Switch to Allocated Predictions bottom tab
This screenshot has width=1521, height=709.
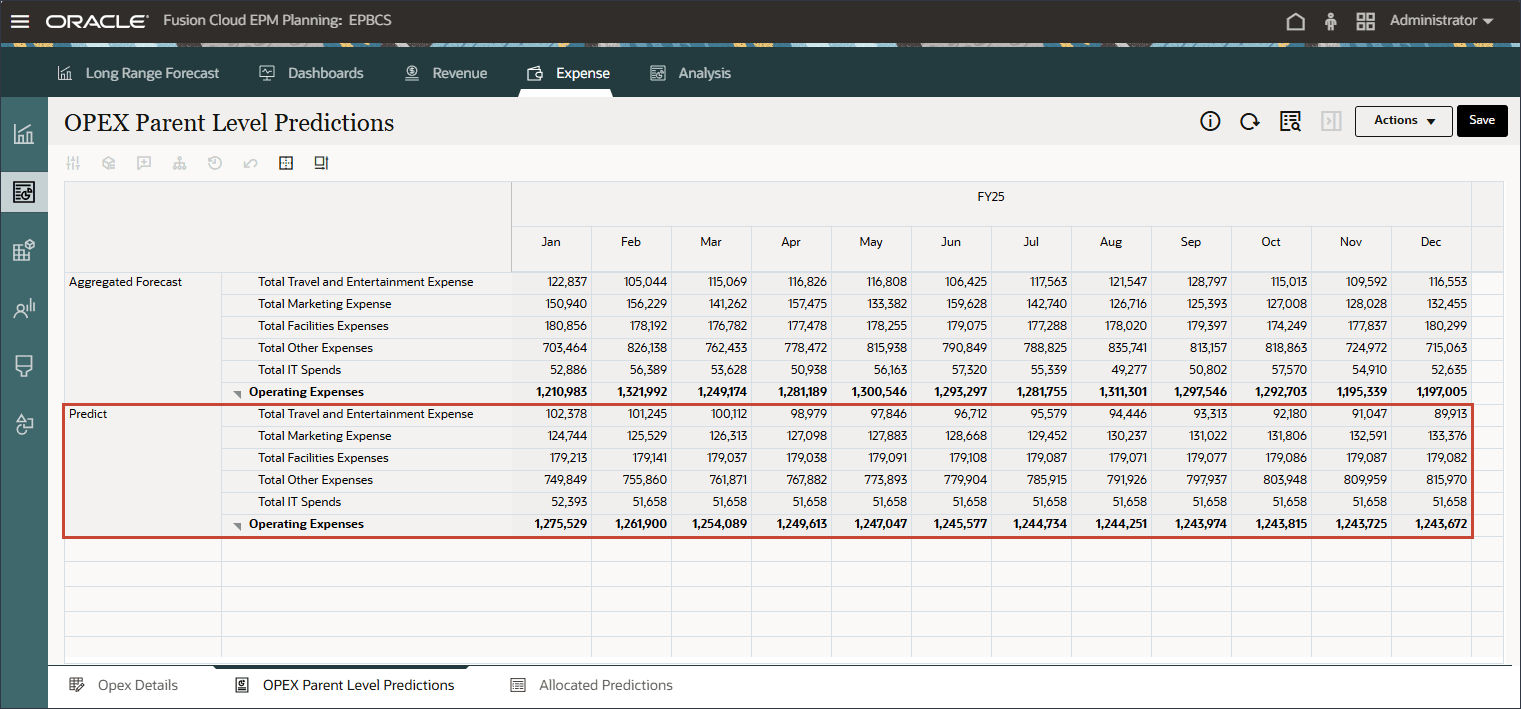(592, 685)
